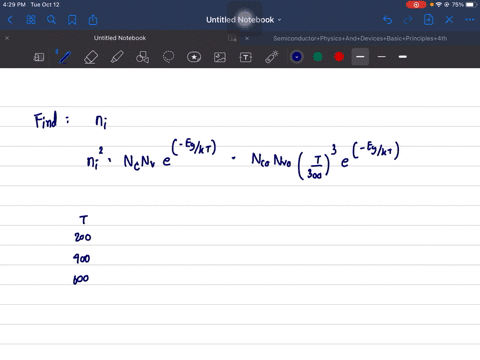Tap the battery status icon
480x360 pixels.
click(x=471, y=5)
